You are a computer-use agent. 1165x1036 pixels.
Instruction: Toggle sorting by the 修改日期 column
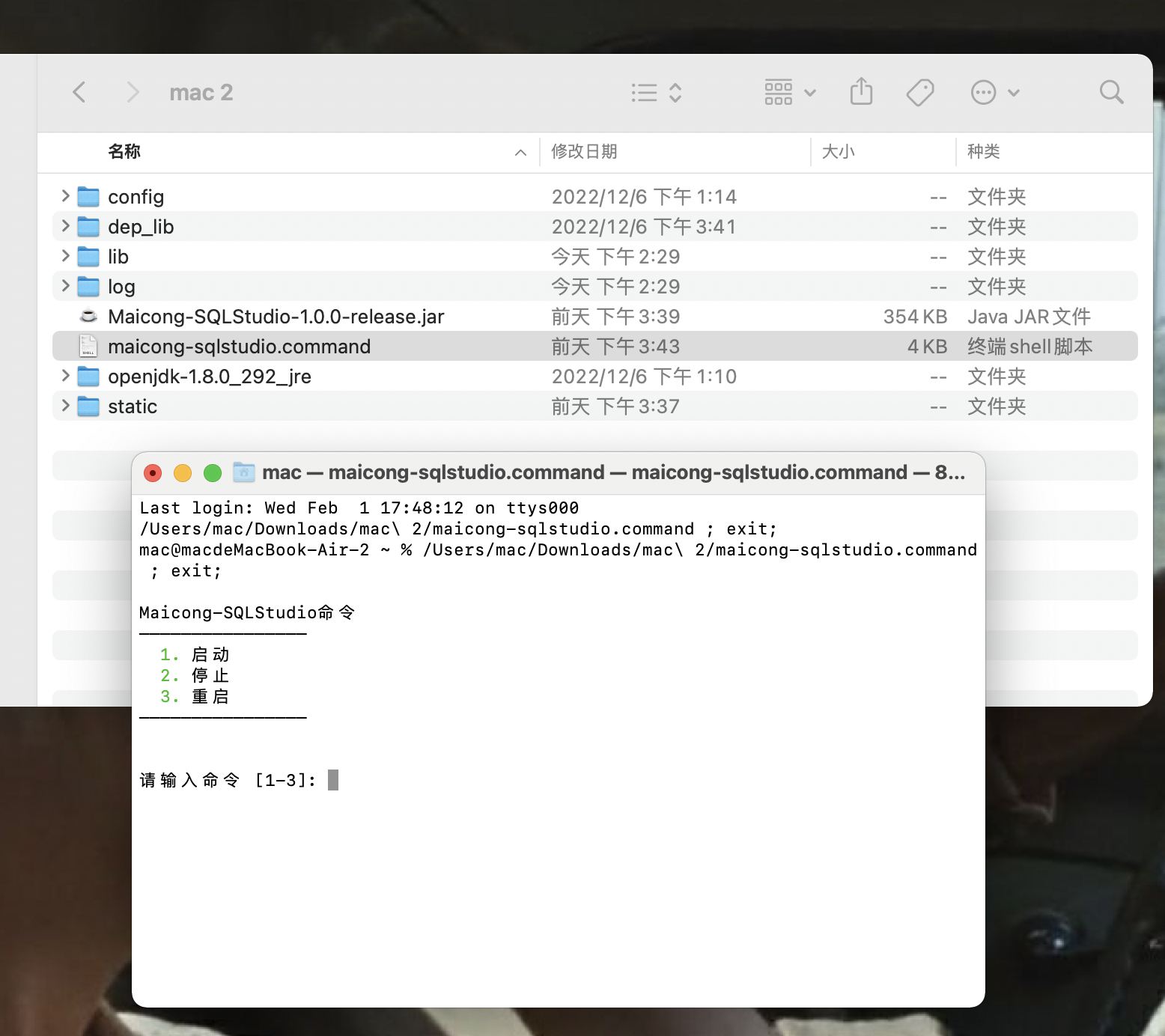tap(585, 152)
